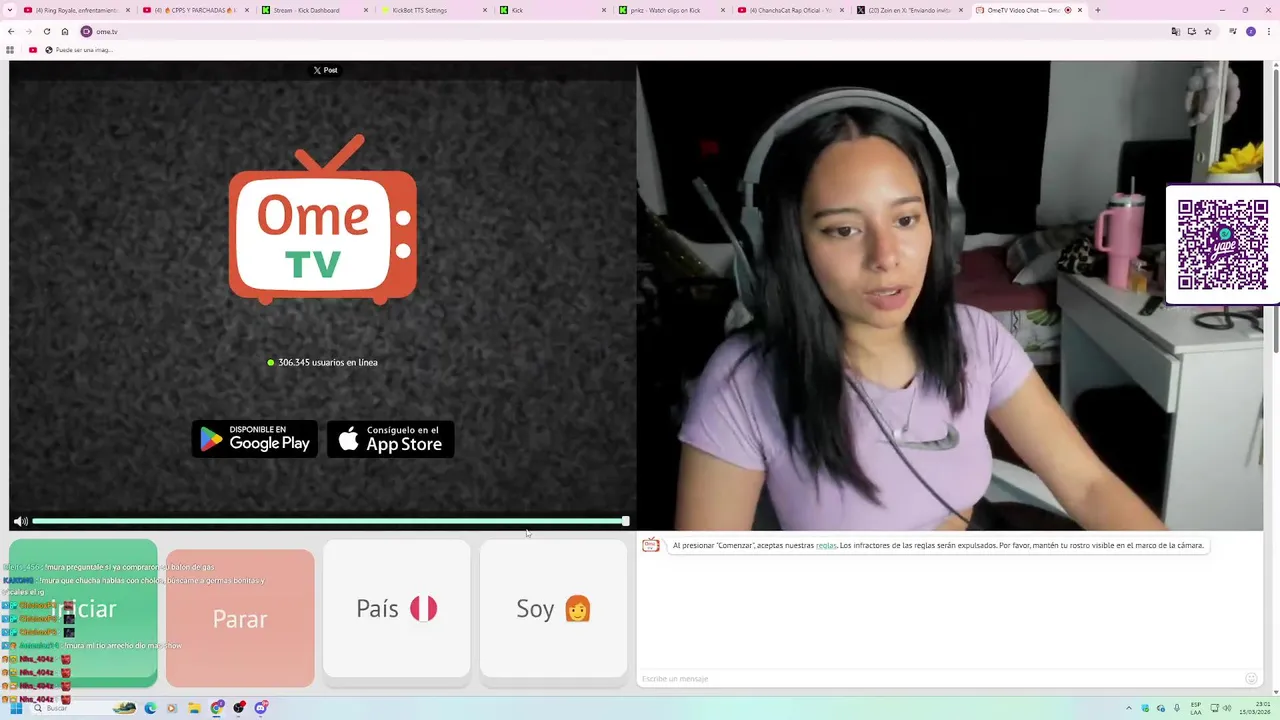Click the streamer webcam preview

click(950, 295)
